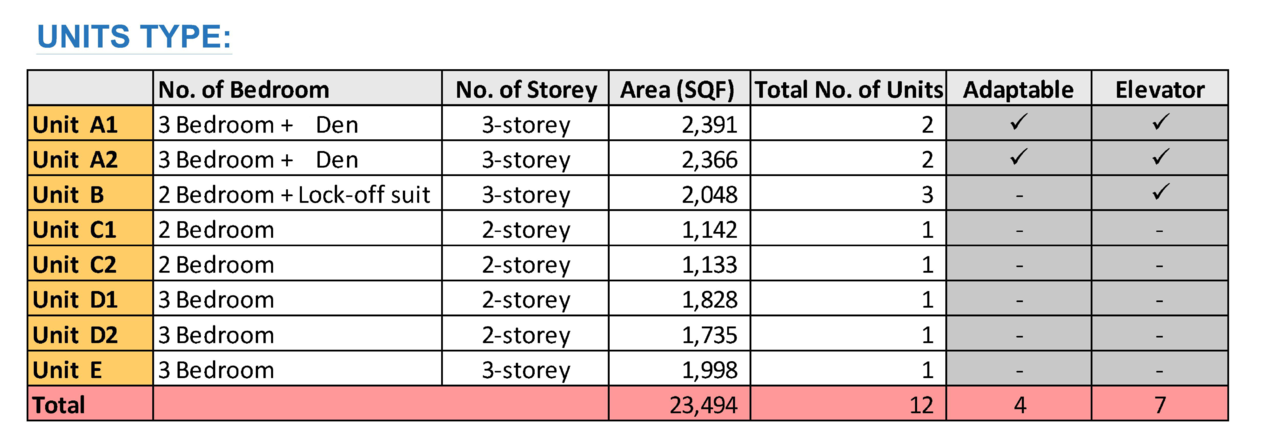Image resolution: width=1280 pixels, height=444 pixels.
Task: Select Unit E storey cell
Action: [x=526, y=370]
